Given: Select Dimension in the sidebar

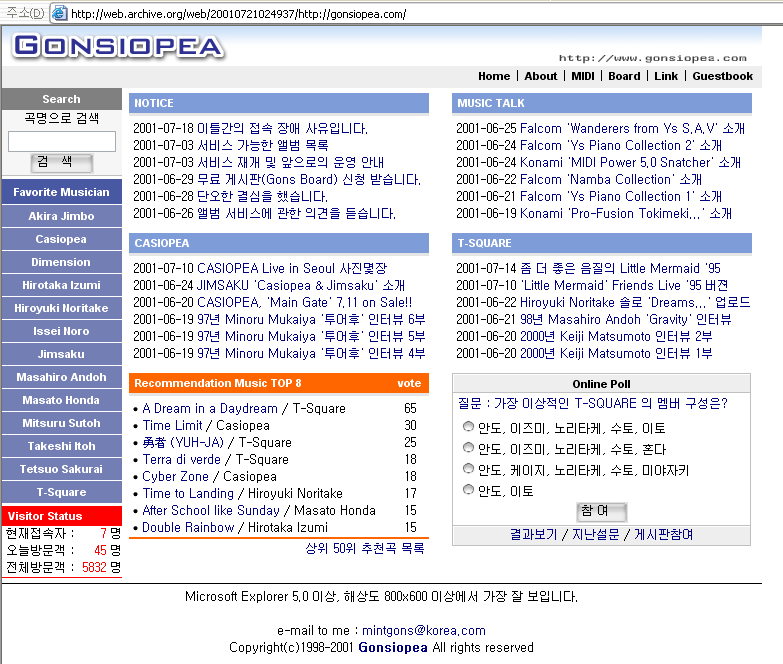Looking at the screenshot, I should click(x=61, y=262).
